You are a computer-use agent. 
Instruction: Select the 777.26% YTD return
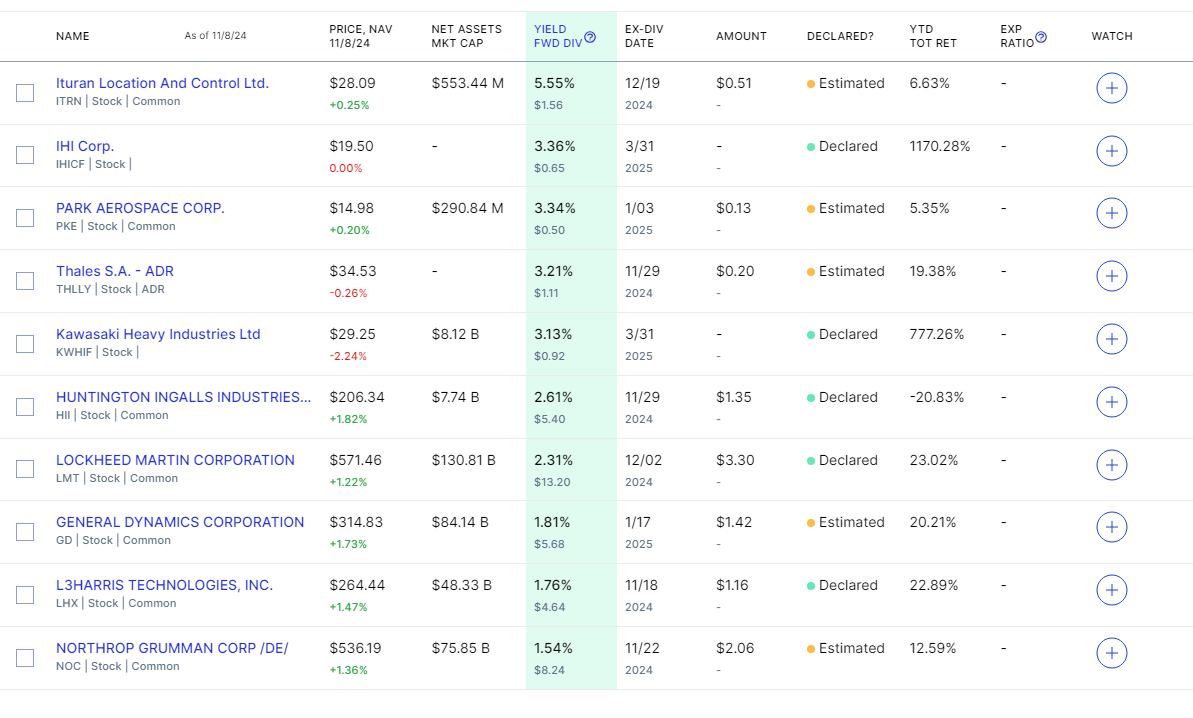(937, 334)
